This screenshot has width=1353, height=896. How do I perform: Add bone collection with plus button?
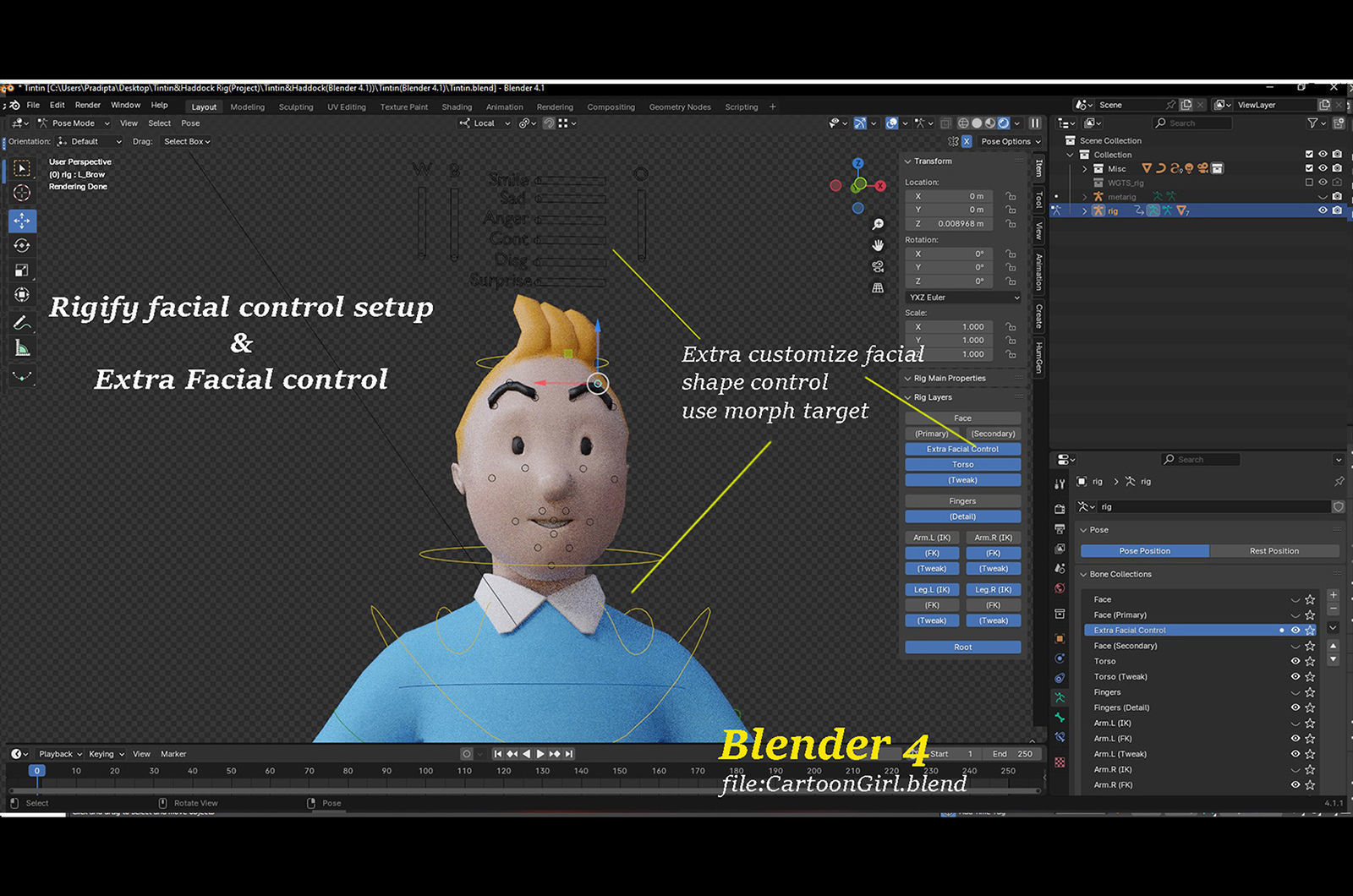click(x=1334, y=595)
